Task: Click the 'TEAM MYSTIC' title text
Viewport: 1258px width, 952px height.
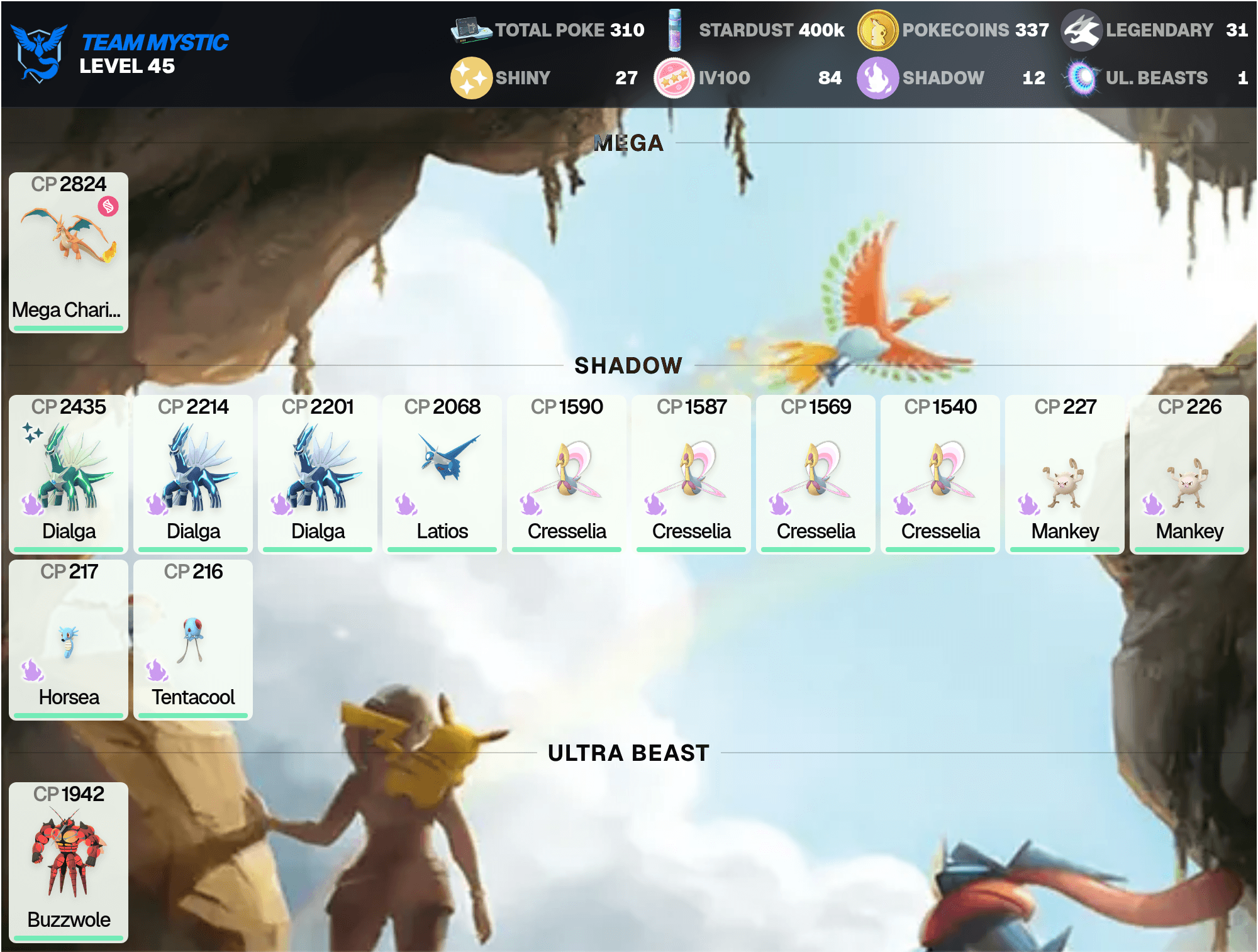Action: tap(155, 42)
